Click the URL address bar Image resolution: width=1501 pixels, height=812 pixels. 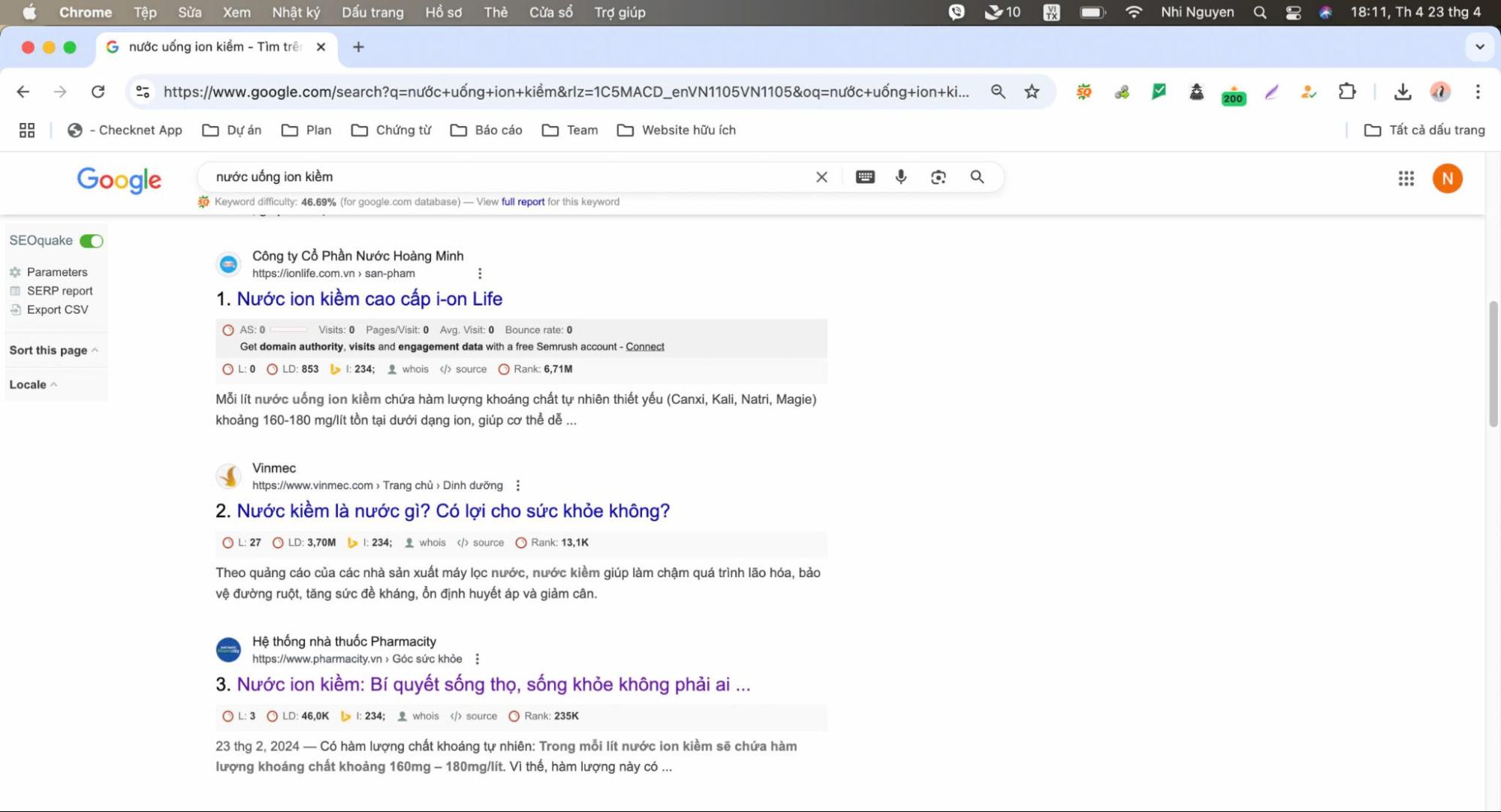coord(565,92)
